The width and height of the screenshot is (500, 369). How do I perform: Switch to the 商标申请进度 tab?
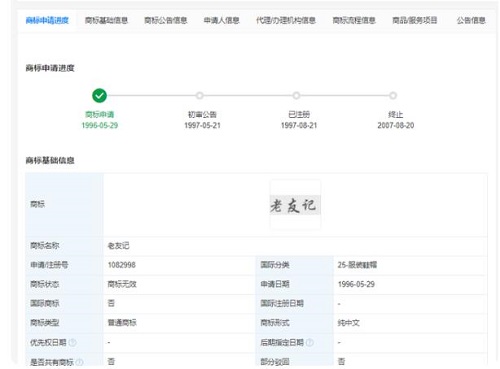tap(47, 20)
